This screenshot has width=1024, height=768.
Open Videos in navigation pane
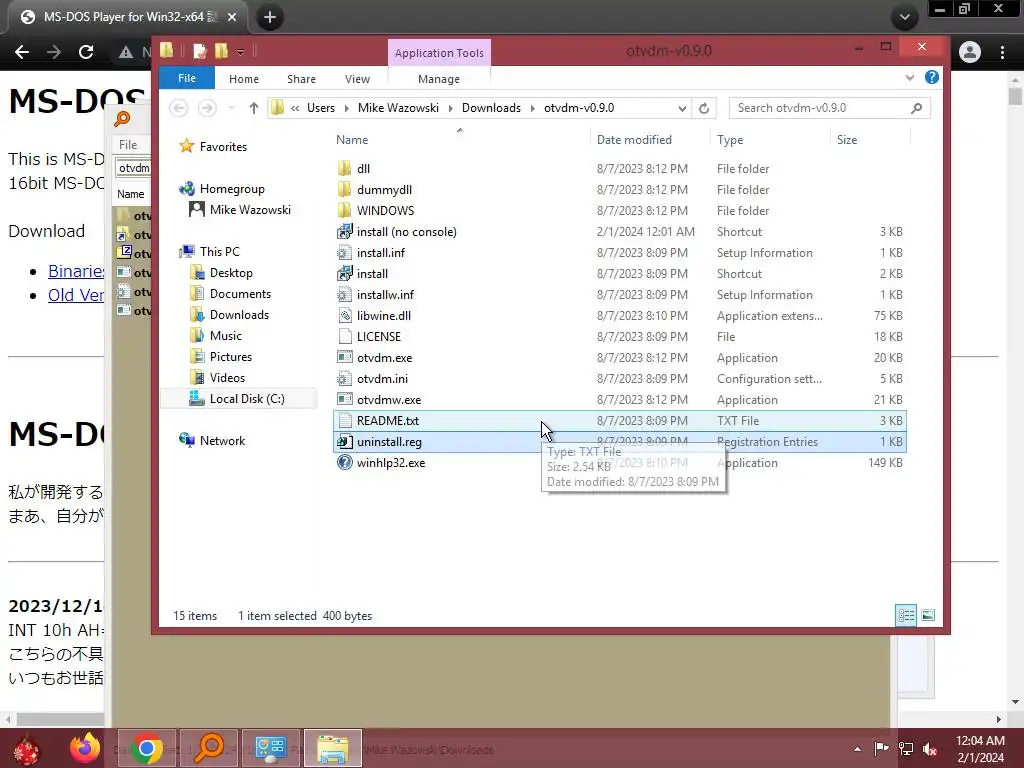click(227, 377)
